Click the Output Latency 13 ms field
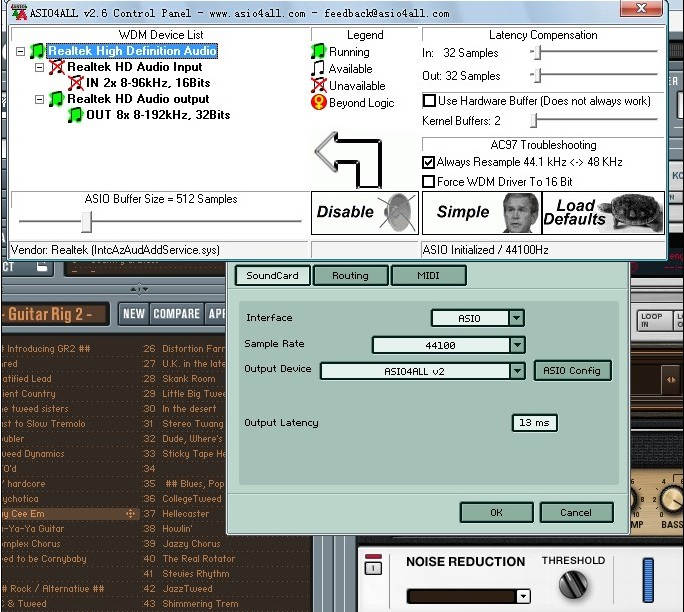Viewport: 684px width, 612px height. coord(534,423)
